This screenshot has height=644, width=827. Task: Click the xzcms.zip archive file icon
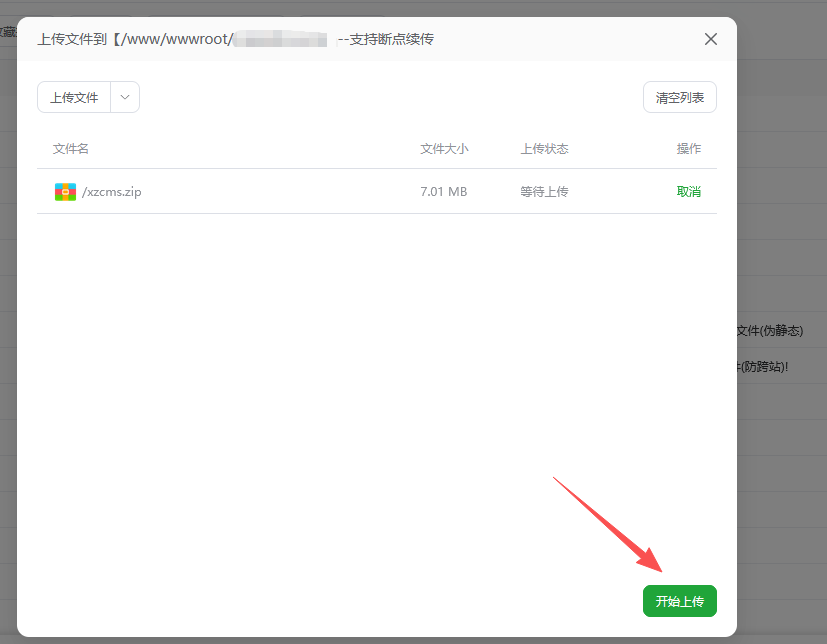tap(65, 192)
